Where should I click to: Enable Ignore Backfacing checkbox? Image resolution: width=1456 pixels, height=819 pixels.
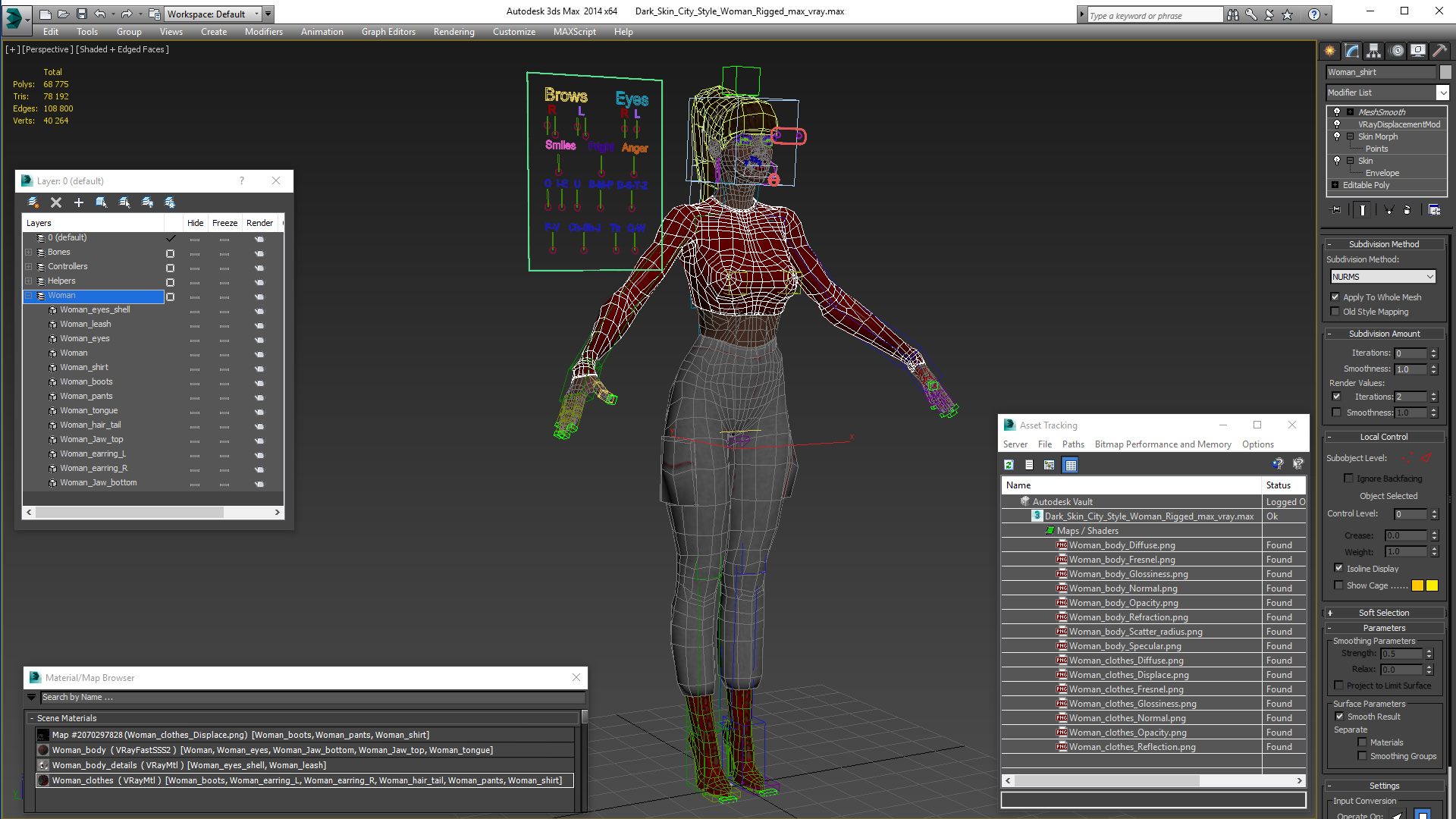1348,479
